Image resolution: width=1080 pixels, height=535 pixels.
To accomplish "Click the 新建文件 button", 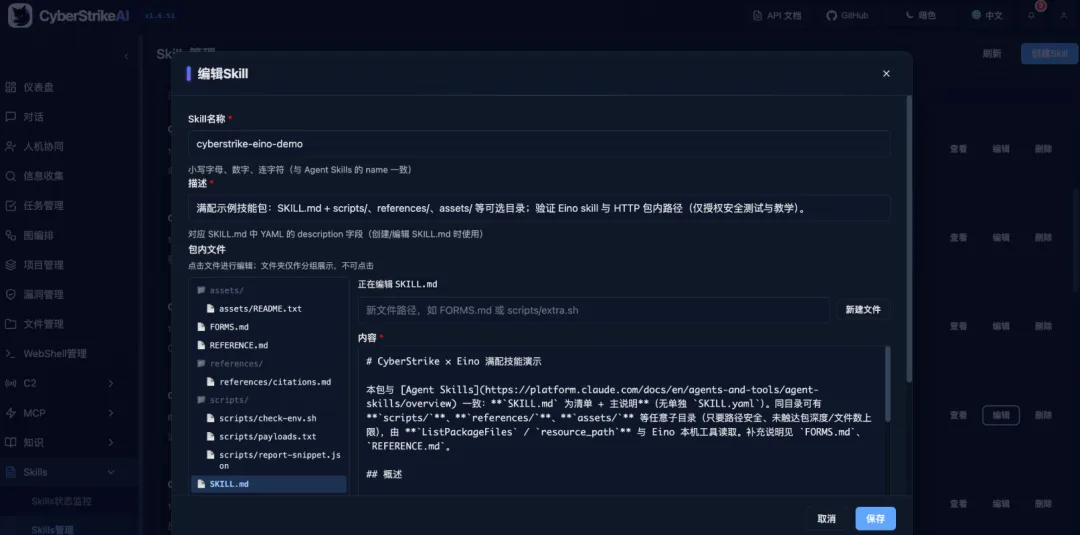I will (x=863, y=310).
